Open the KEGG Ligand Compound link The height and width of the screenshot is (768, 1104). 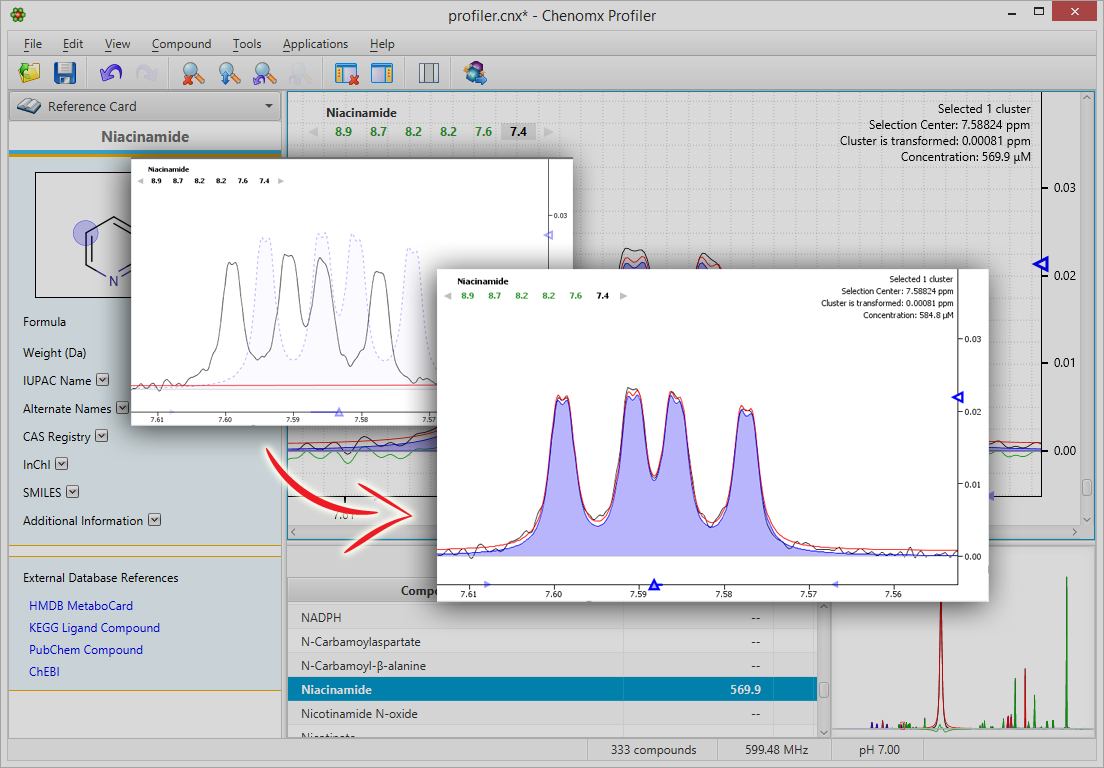pos(94,627)
